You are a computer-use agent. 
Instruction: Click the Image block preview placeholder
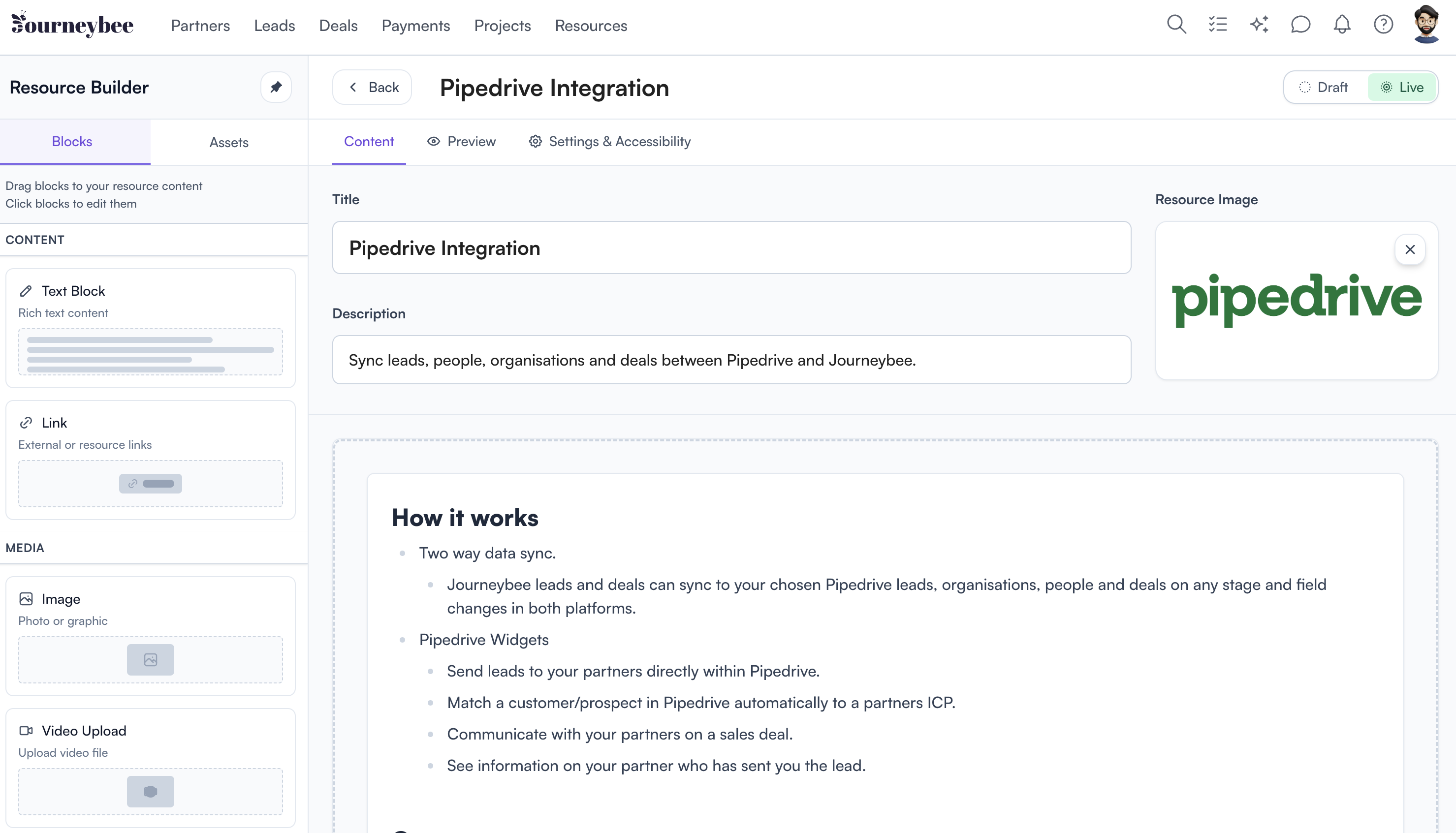tap(151, 660)
